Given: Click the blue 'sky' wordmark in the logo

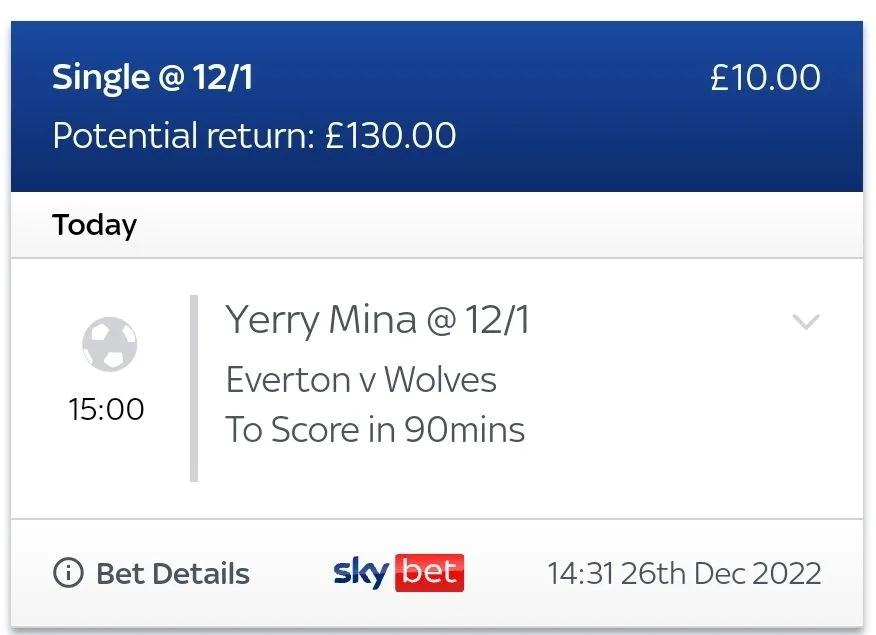Looking at the screenshot, I should click(360, 574).
